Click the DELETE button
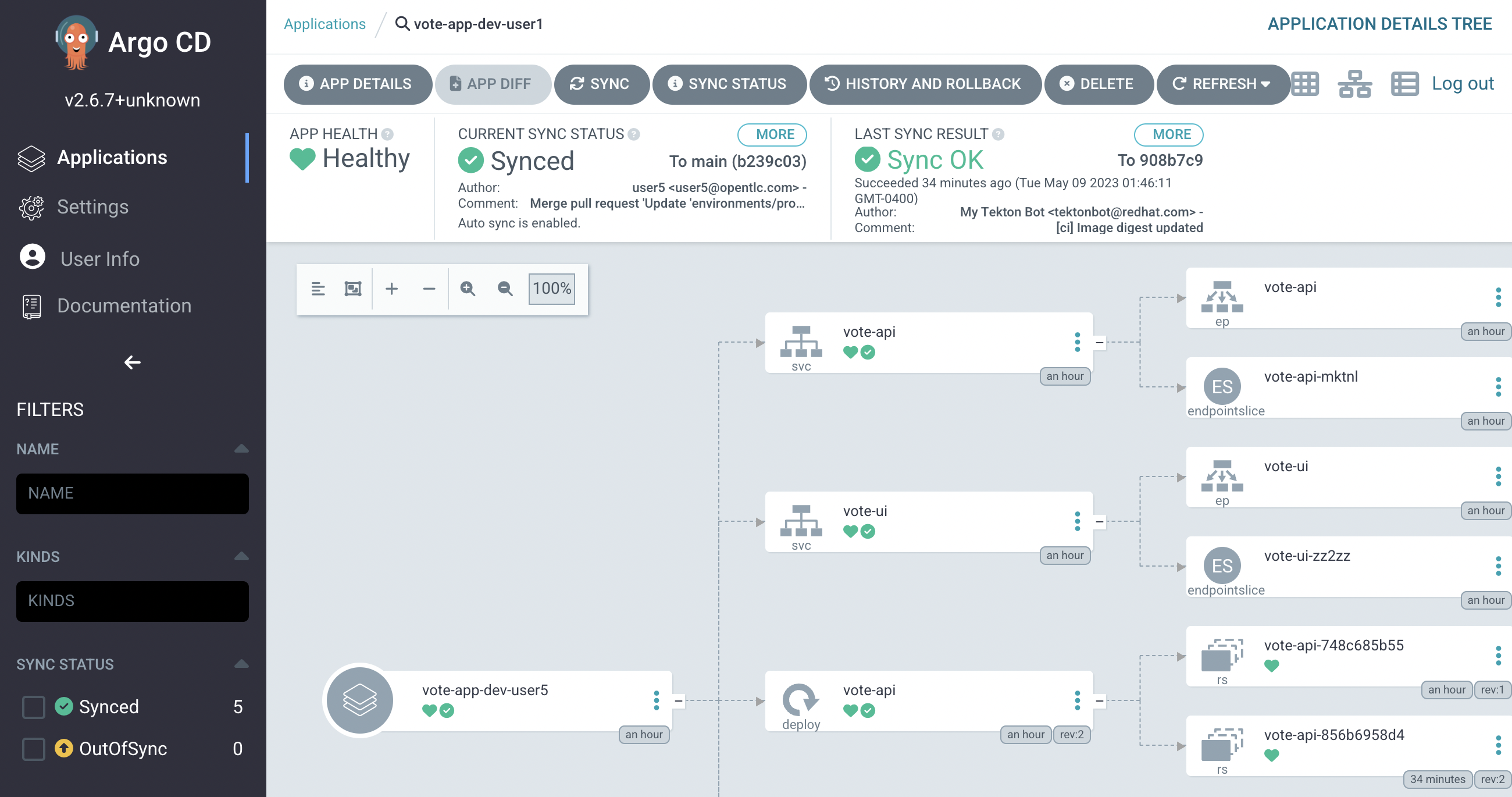1512x797 pixels. pyautogui.click(x=1098, y=84)
